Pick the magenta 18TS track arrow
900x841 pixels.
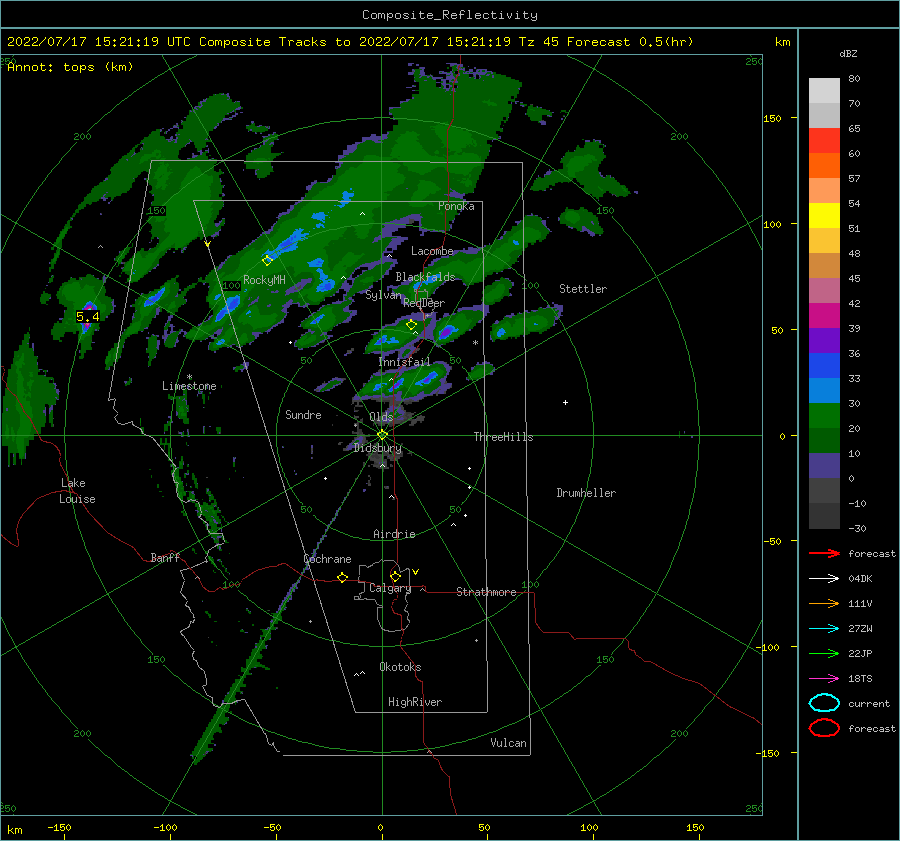[824, 679]
